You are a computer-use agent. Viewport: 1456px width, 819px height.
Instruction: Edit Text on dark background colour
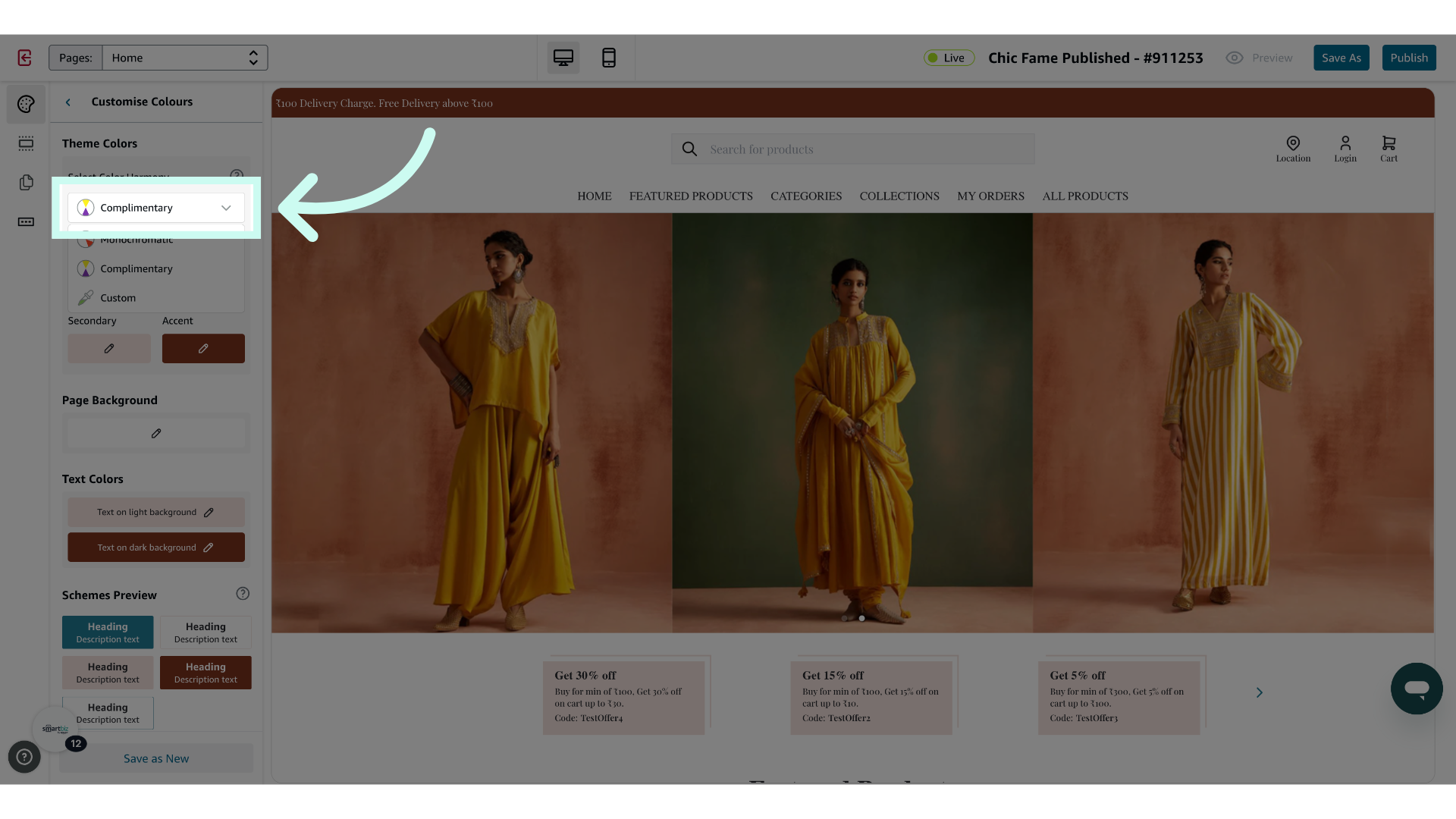pos(156,548)
